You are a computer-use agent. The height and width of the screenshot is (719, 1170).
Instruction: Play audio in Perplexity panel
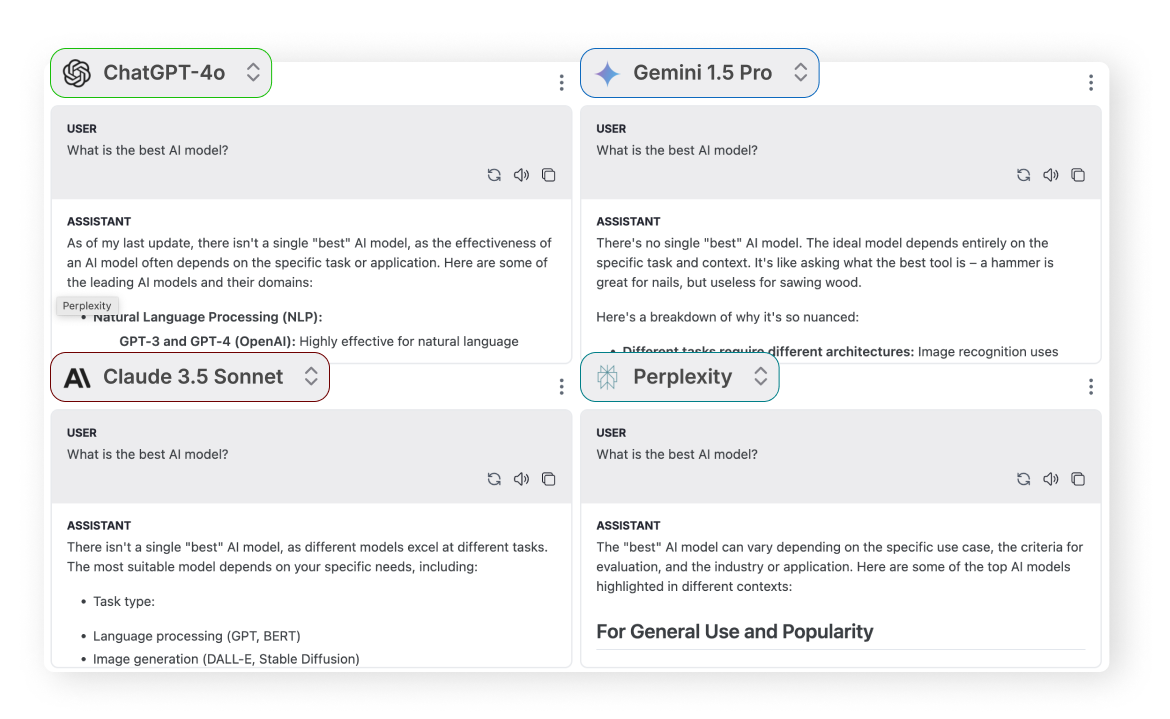coord(1050,479)
